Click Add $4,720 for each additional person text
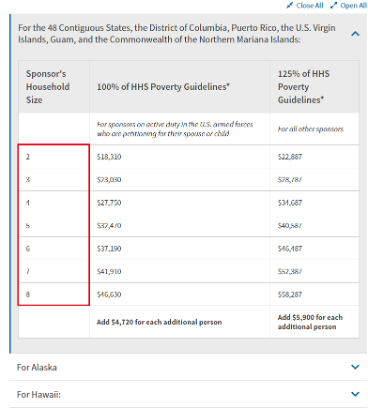Viewport: 368px width, 408px height. (159, 322)
